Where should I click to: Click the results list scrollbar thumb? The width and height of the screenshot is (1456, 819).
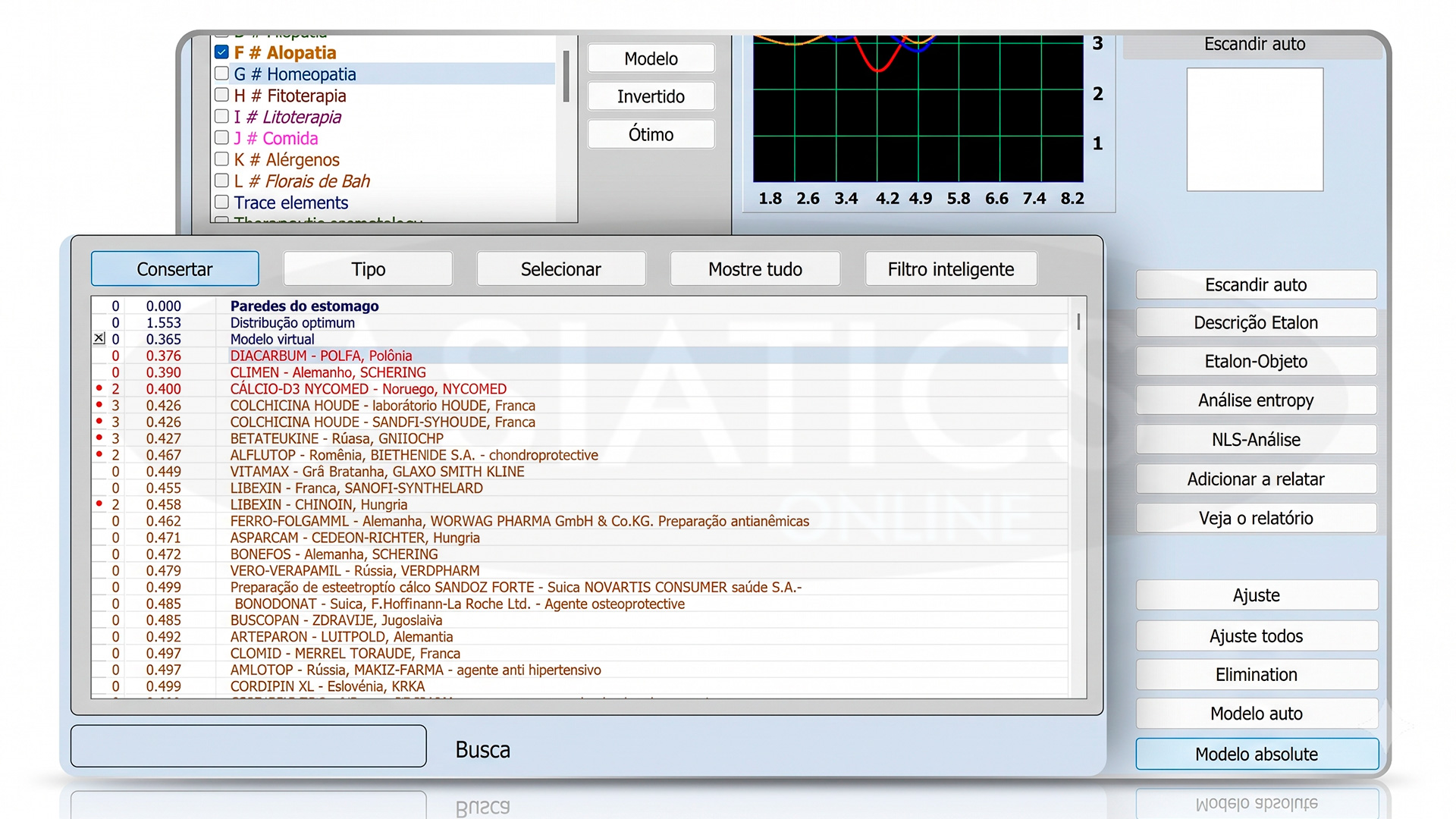1078,322
